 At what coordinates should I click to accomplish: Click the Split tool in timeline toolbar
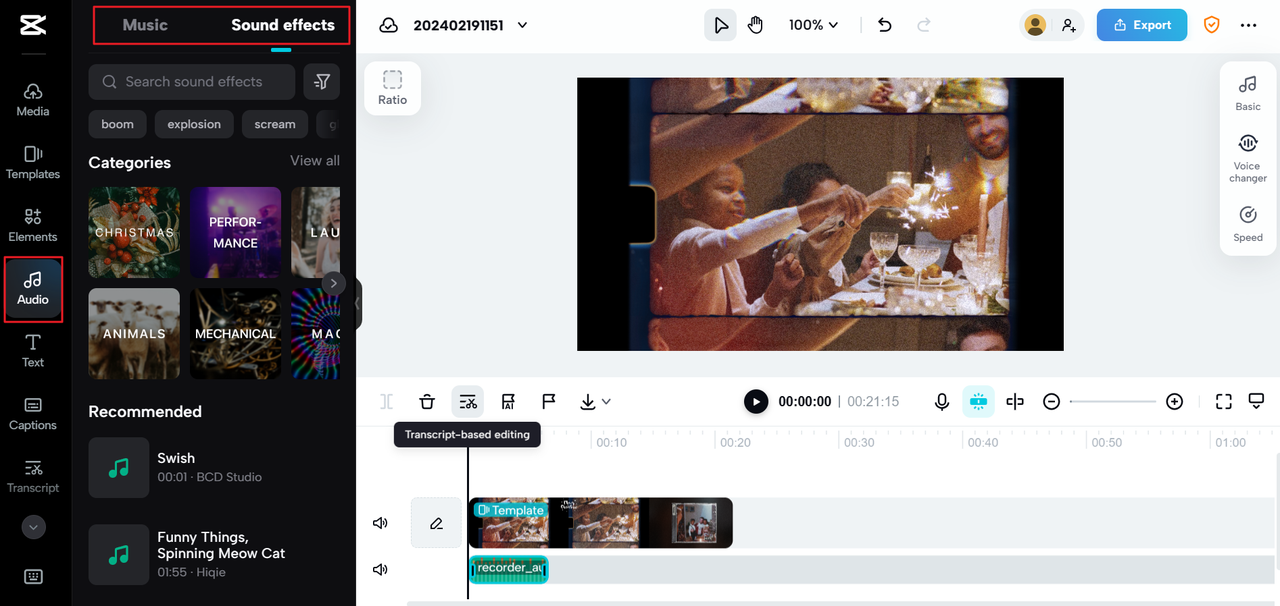[386, 402]
